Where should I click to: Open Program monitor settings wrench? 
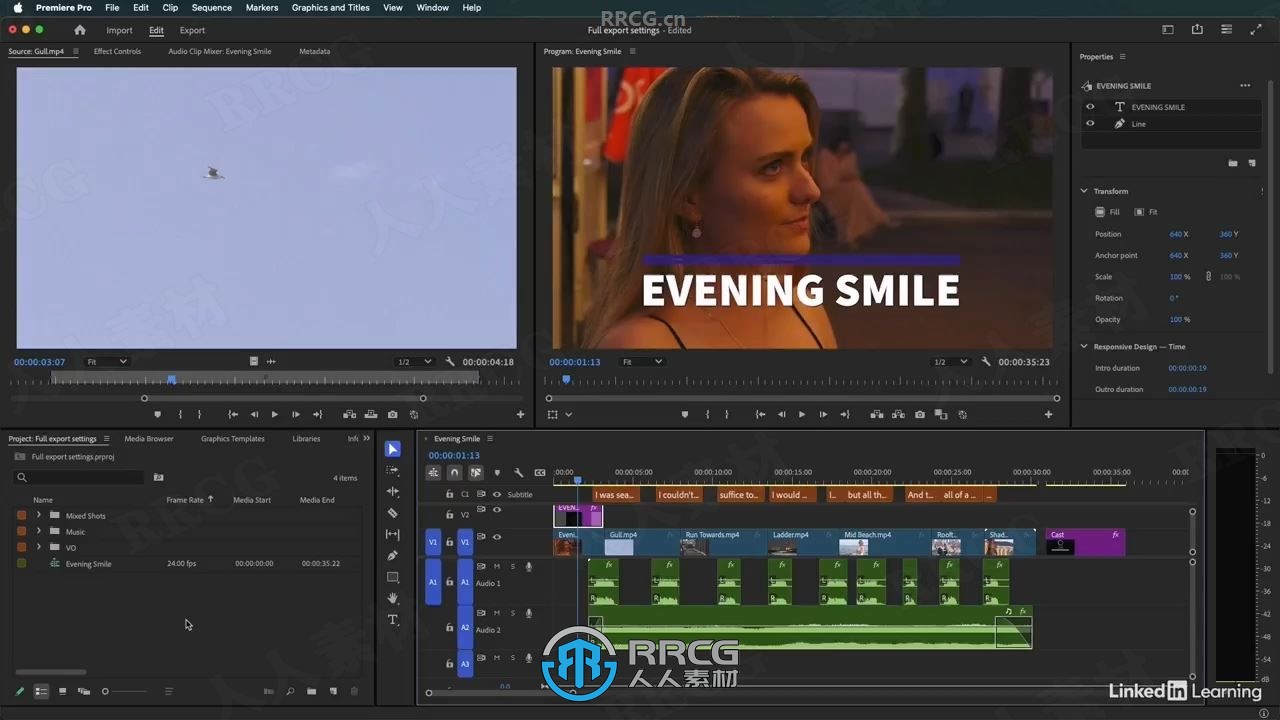[986, 362]
